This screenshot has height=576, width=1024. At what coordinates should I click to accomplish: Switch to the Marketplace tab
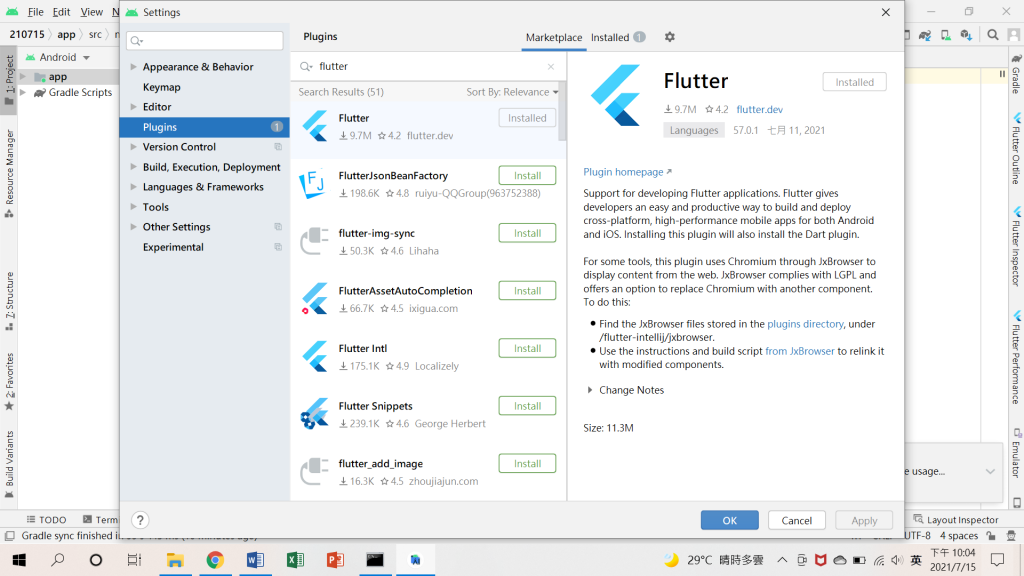pyautogui.click(x=554, y=37)
